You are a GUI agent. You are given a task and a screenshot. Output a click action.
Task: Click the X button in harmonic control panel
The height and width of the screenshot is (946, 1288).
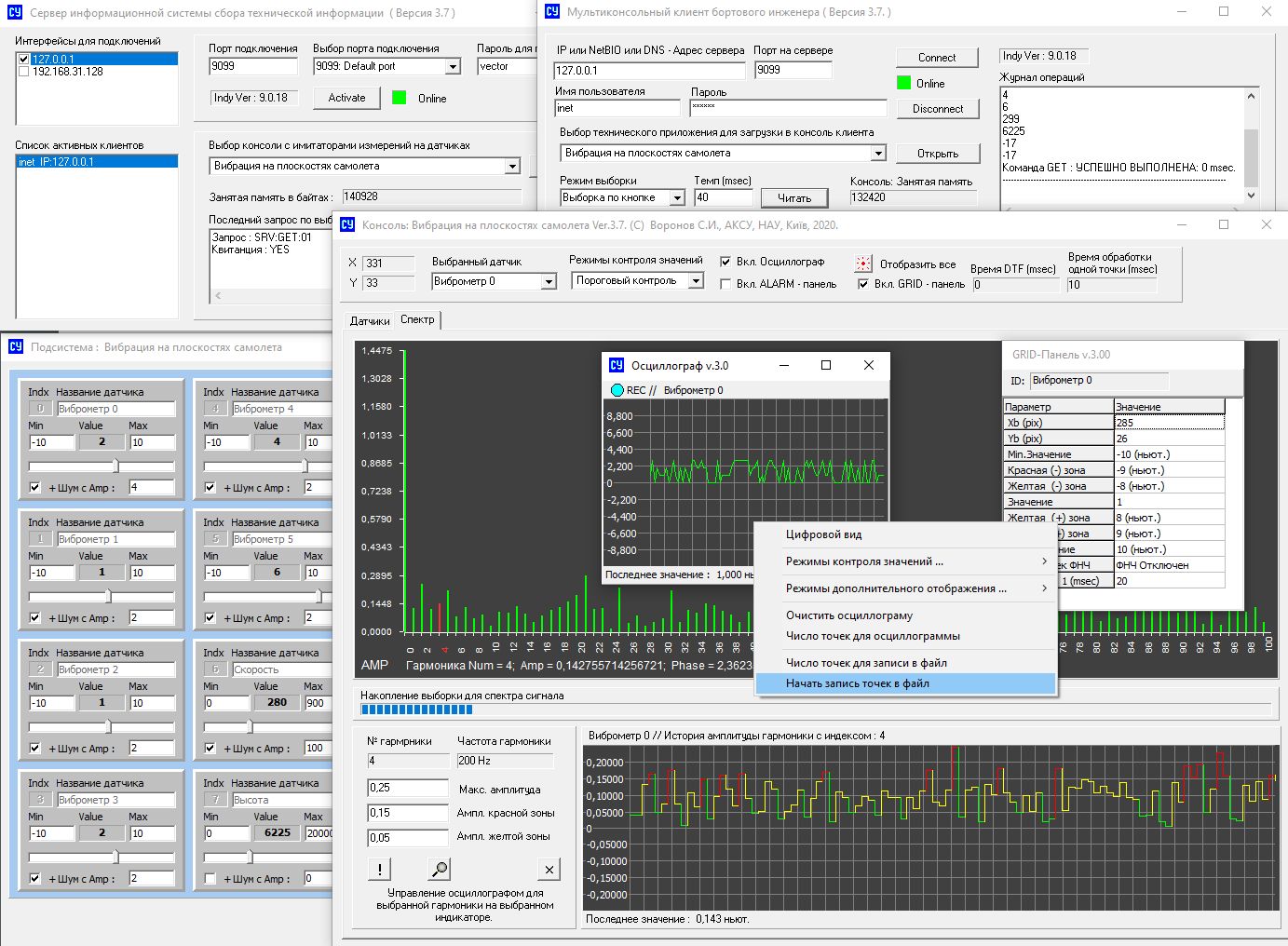(x=549, y=870)
